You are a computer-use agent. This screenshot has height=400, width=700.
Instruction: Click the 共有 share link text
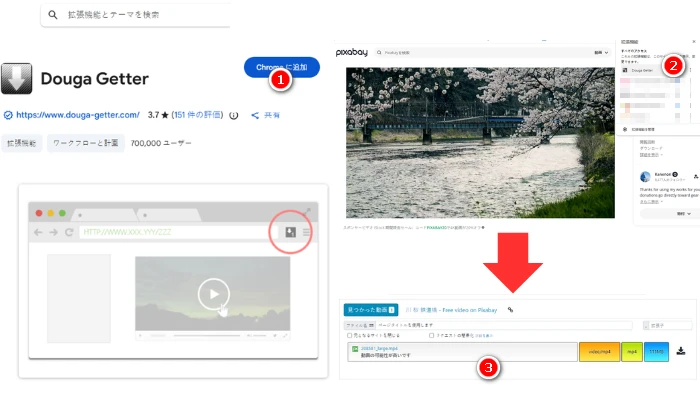[x=272, y=115]
